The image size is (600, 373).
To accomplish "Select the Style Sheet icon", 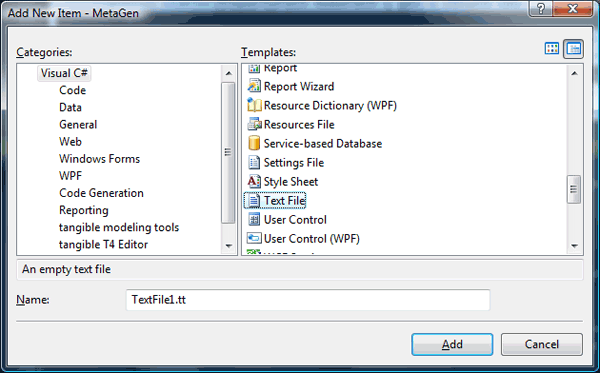I will [x=254, y=181].
